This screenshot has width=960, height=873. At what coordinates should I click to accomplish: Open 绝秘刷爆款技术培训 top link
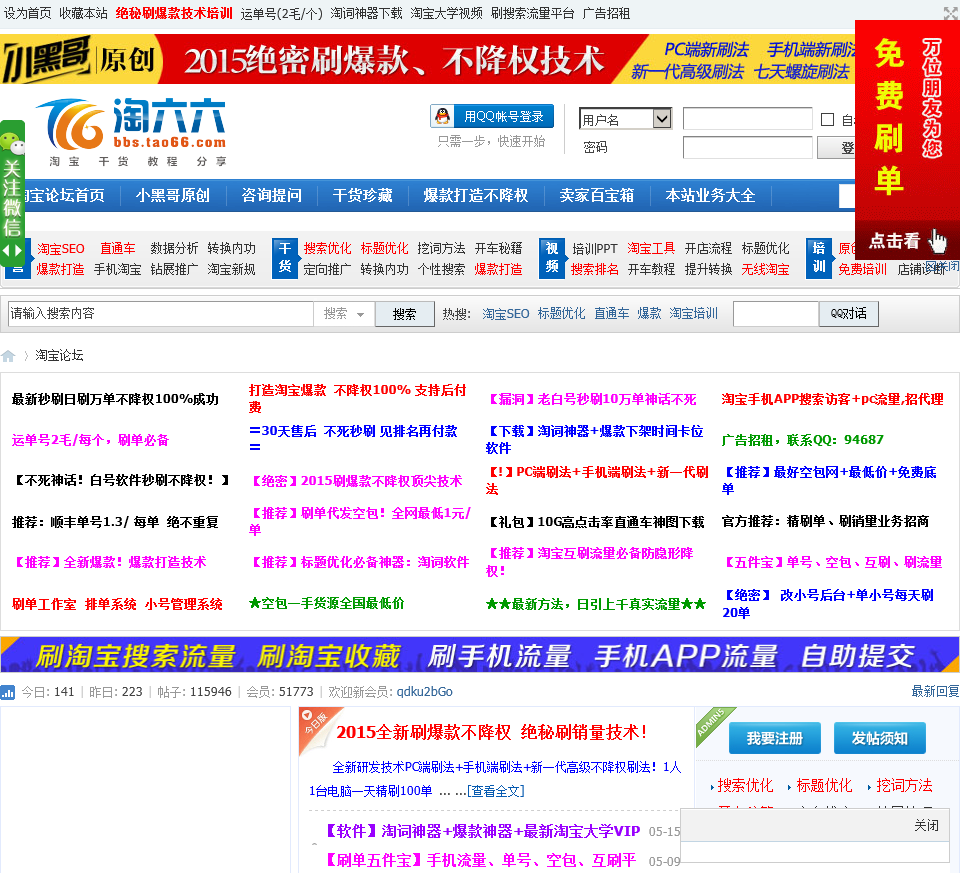pyautogui.click(x=174, y=13)
